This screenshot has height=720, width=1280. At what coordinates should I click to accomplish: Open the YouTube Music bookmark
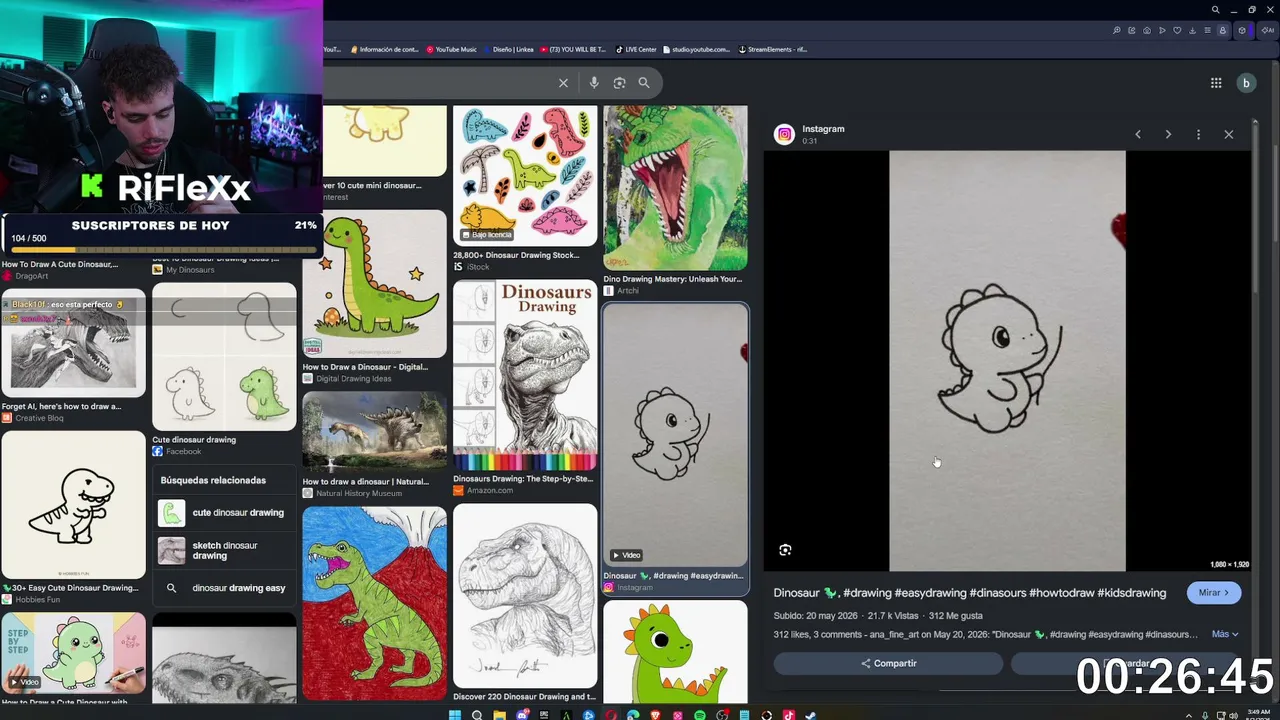451,49
